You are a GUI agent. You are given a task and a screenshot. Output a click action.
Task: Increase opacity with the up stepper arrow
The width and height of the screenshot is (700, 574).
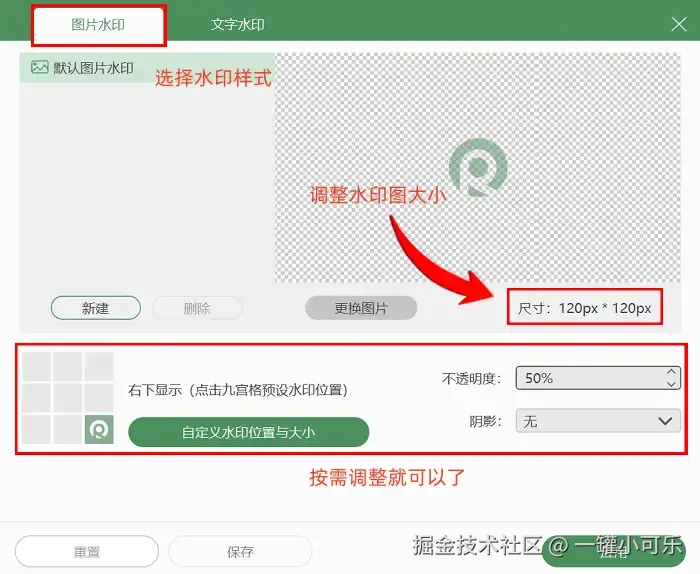coord(671,372)
